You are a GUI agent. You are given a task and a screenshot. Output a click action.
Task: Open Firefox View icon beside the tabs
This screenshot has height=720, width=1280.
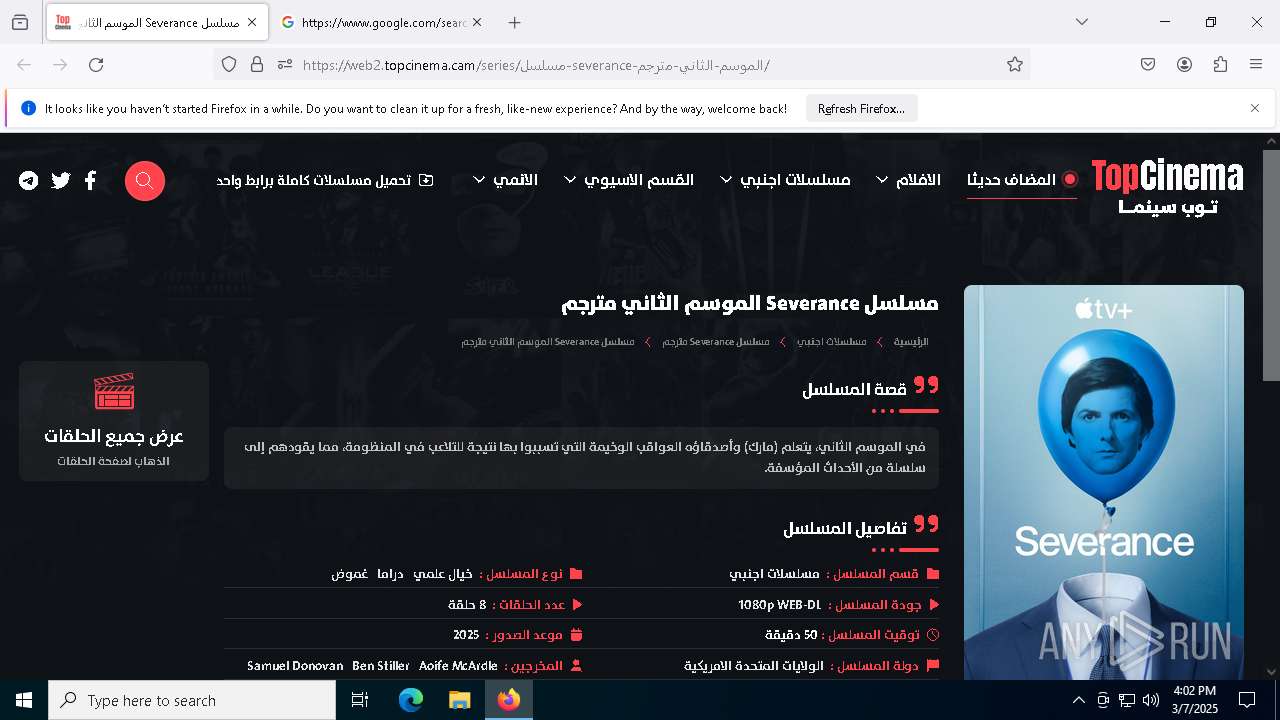click(20, 22)
